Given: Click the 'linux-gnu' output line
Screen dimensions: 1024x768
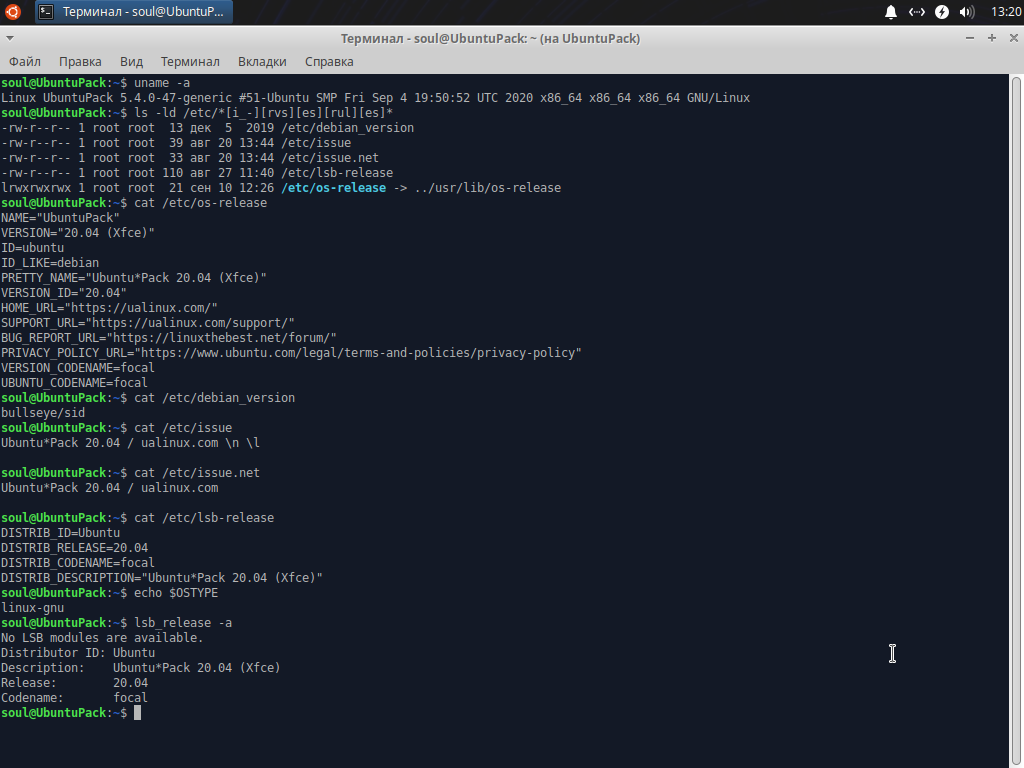Looking at the screenshot, I should coord(32,608).
